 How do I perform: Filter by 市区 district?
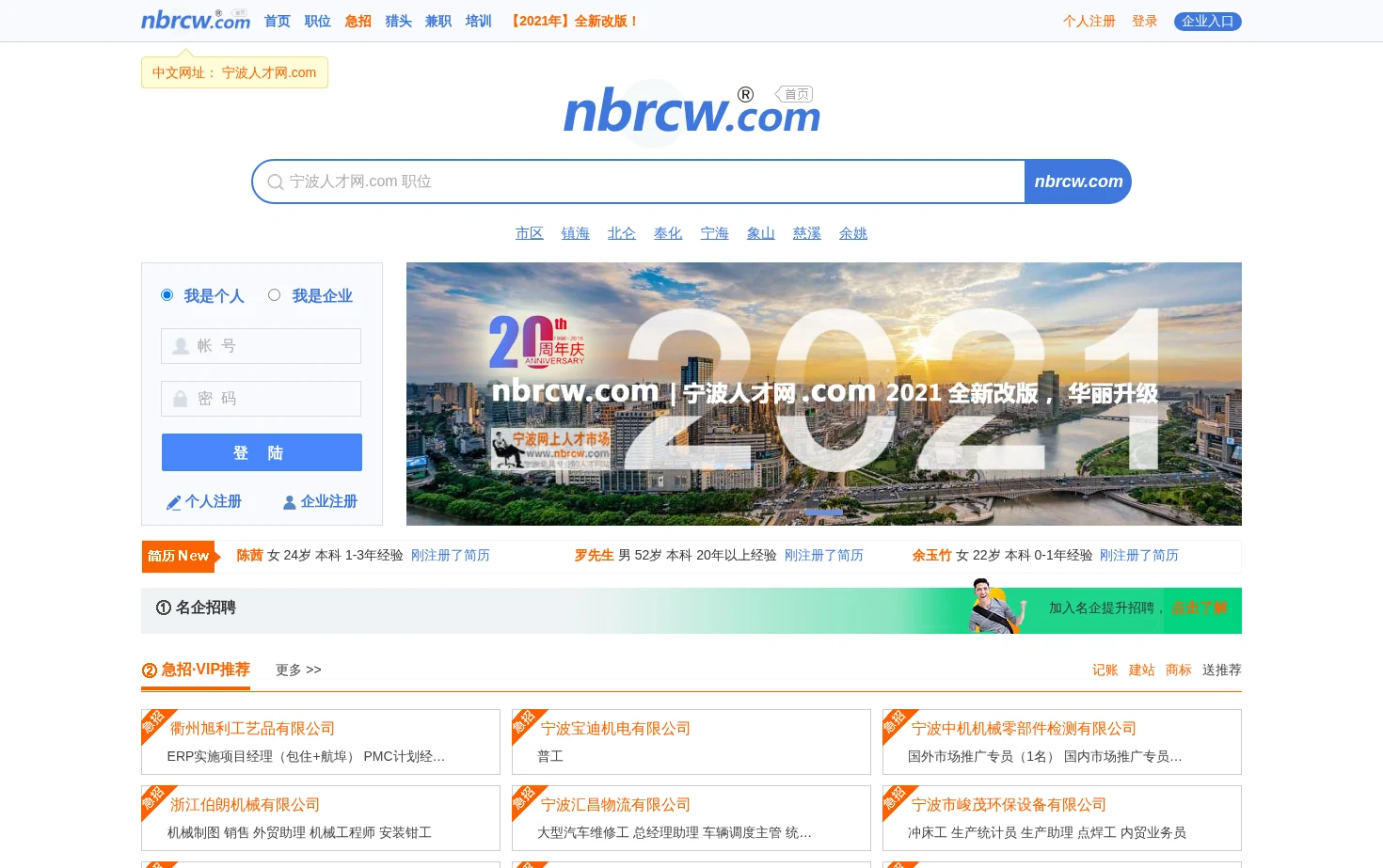[x=530, y=233]
